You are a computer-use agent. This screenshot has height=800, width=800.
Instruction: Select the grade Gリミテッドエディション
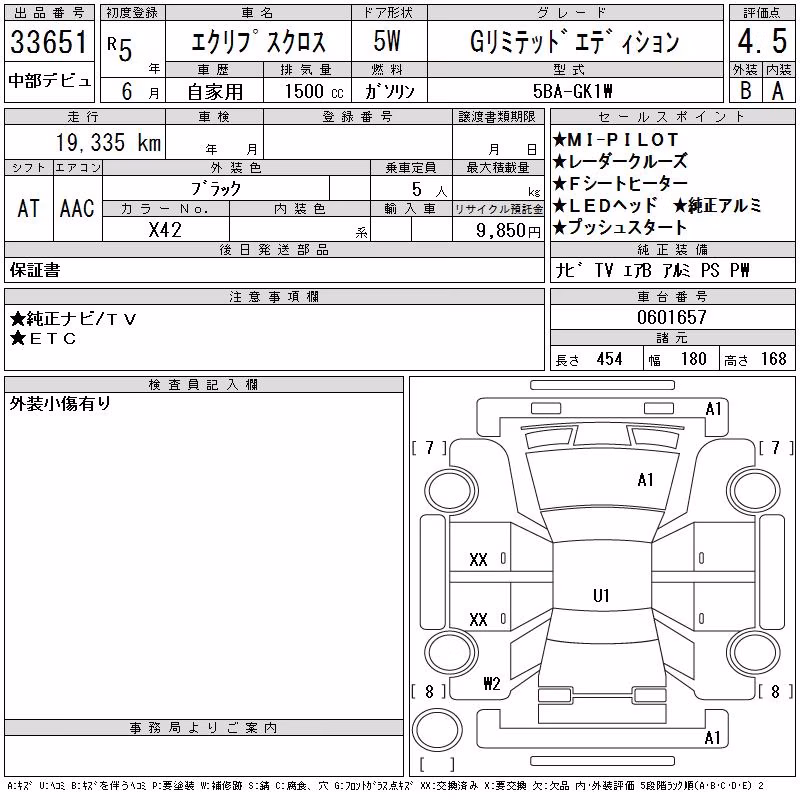(x=574, y=42)
